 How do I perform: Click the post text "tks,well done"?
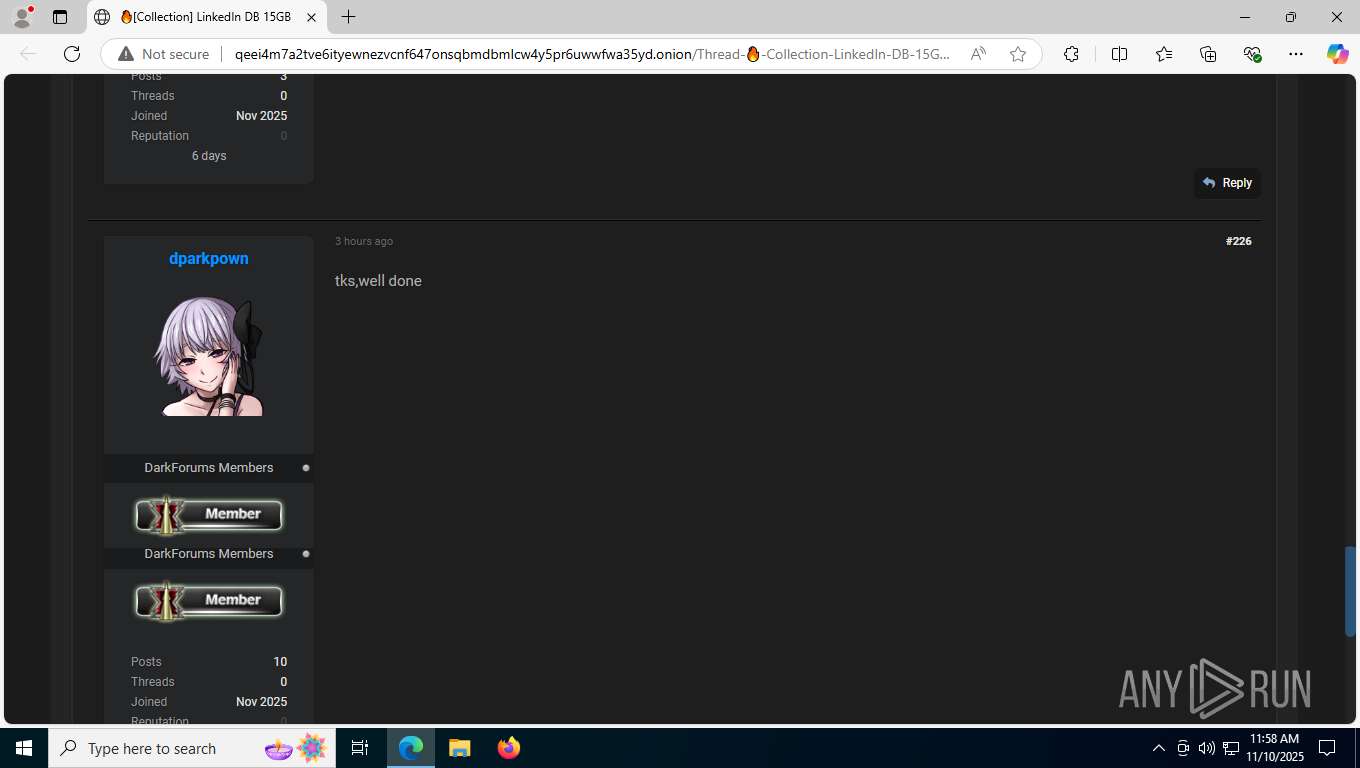[x=378, y=281]
